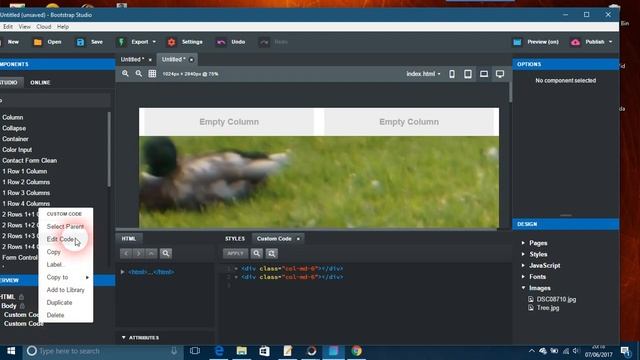Click the code editor search icon
Viewport: 640px width, 360px height.
(257, 253)
